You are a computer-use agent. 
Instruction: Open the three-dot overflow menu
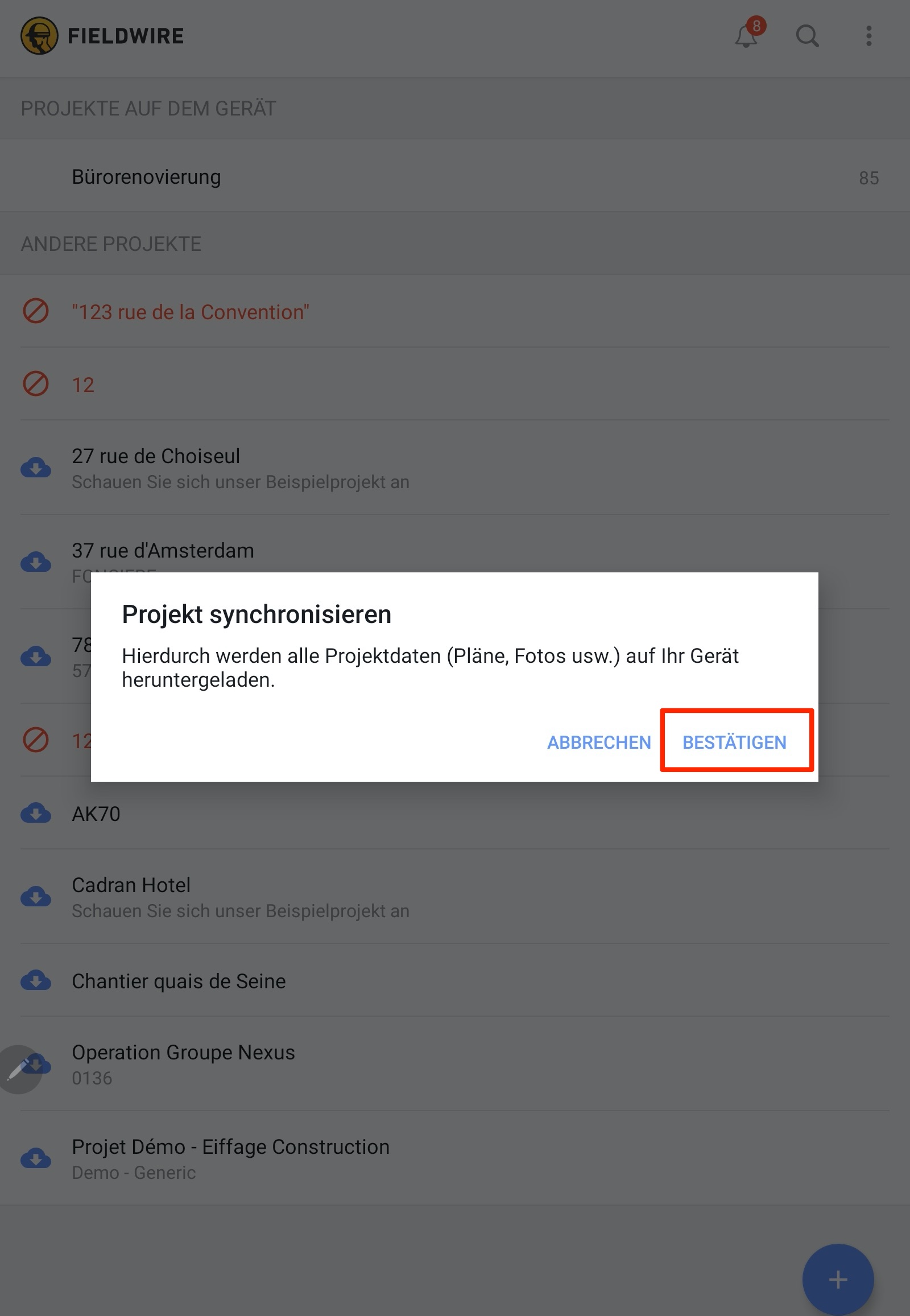tap(868, 36)
